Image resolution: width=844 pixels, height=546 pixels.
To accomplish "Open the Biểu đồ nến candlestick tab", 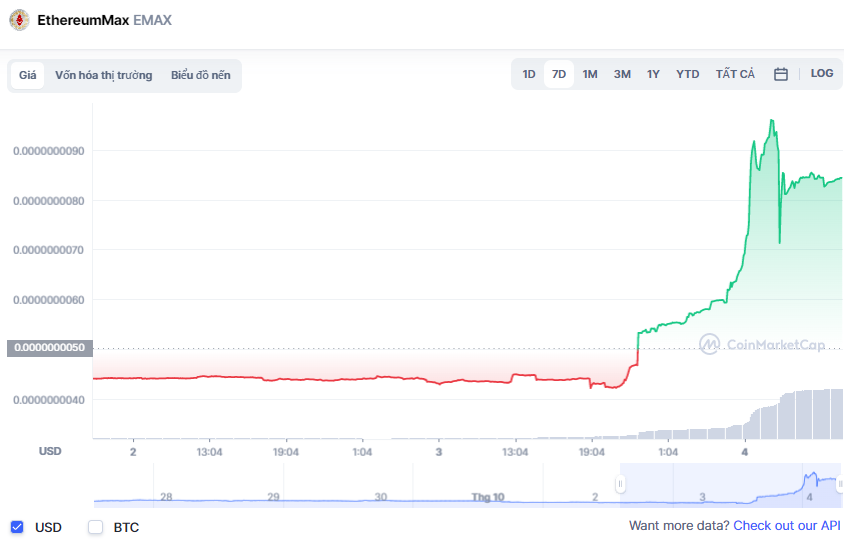I will point(201,75).
